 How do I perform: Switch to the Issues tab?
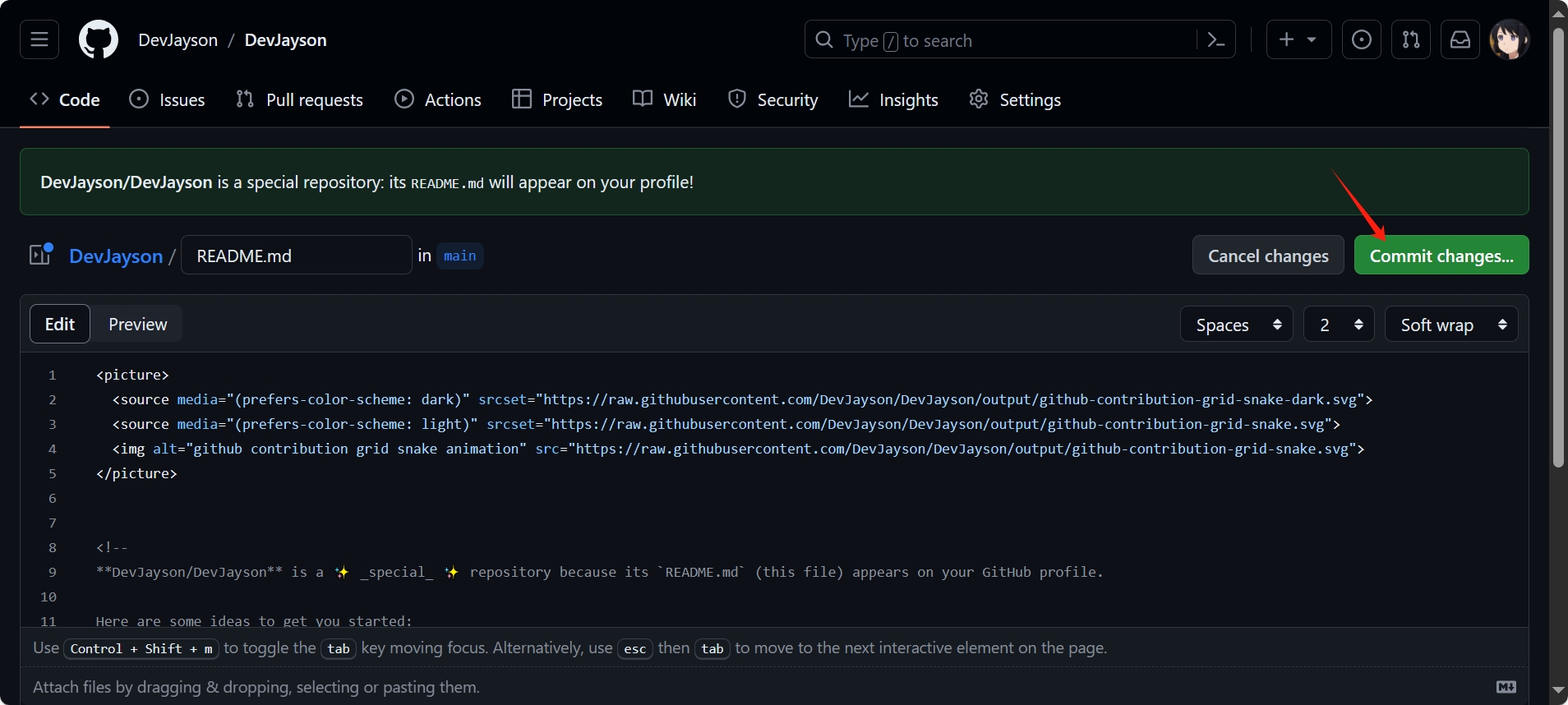point(168,99)
